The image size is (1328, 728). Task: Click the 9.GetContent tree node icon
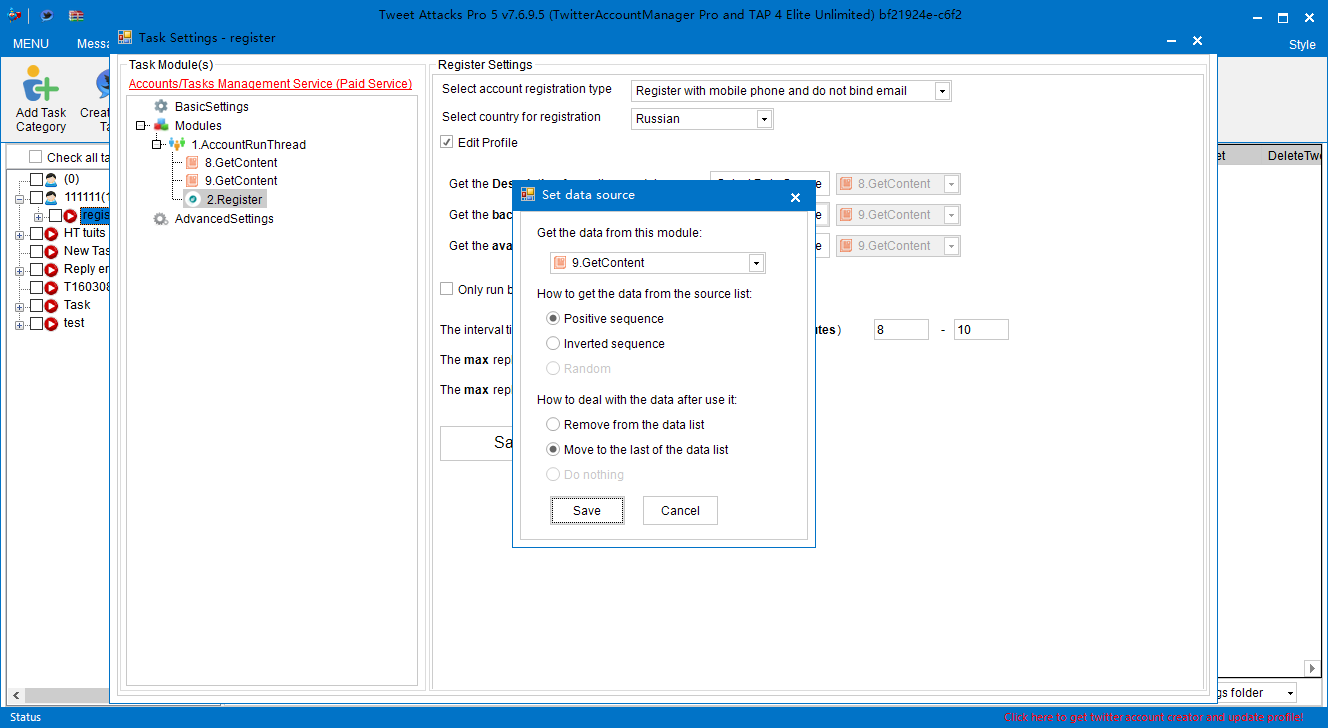192,180
